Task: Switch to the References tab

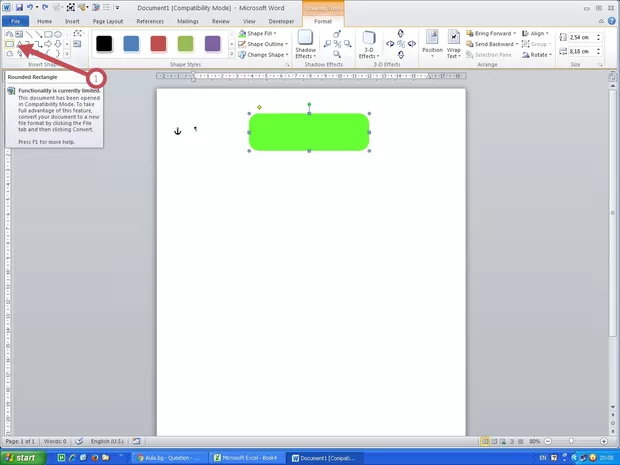Action: tap(150, 21)
